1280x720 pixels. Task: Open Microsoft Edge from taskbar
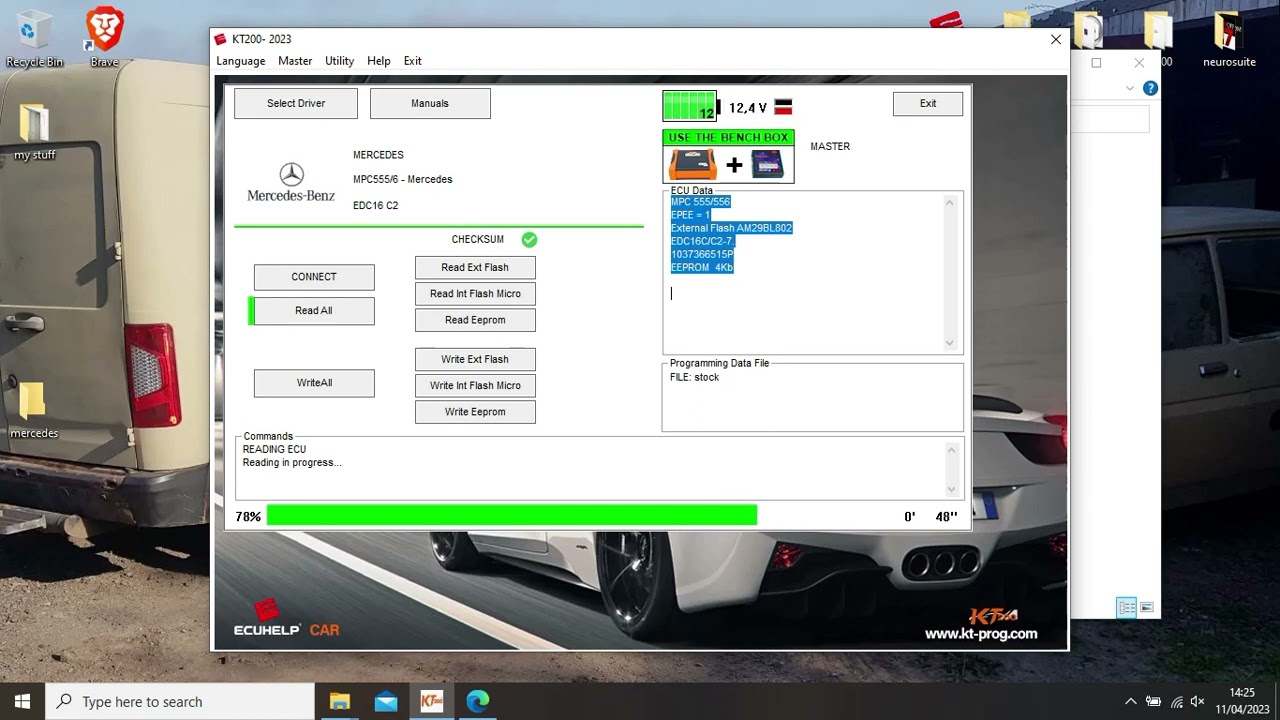478,702
